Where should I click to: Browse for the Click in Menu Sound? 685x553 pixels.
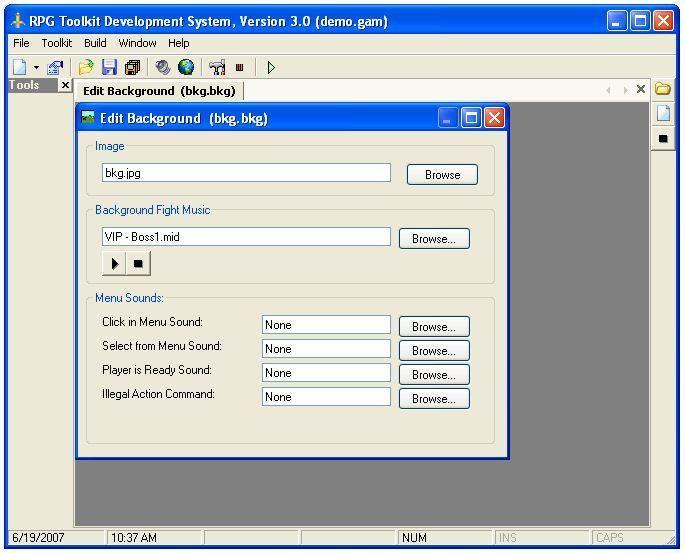[434, 326]
